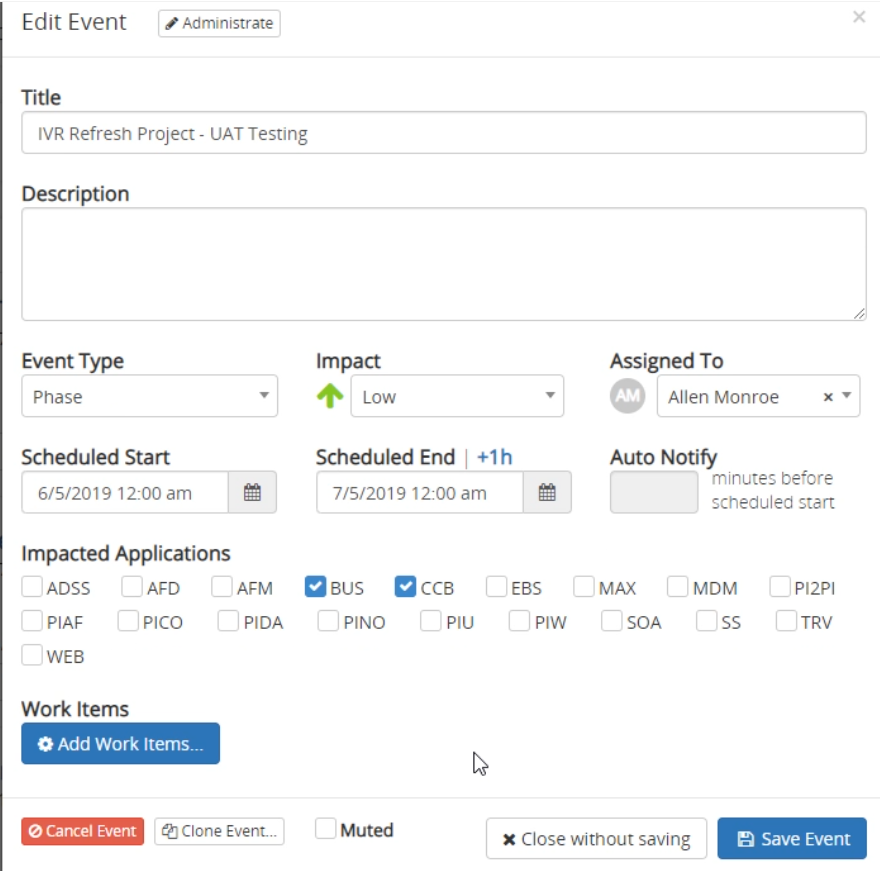Open the Event Type dropdown
Image resolution: width=880 pixels, height=871 pixels.
click(149, 396)
